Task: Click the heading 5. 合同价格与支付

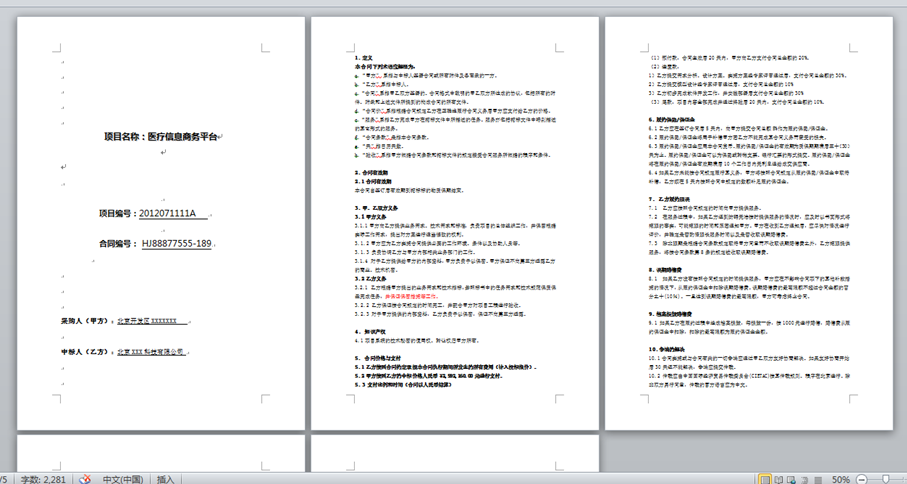Action: point(378,358)
